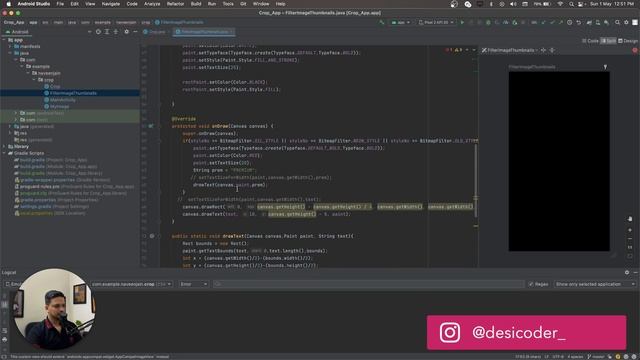Switch editor to Code view mode
Viewport: 640px width, 360px height.
point(590,41)
